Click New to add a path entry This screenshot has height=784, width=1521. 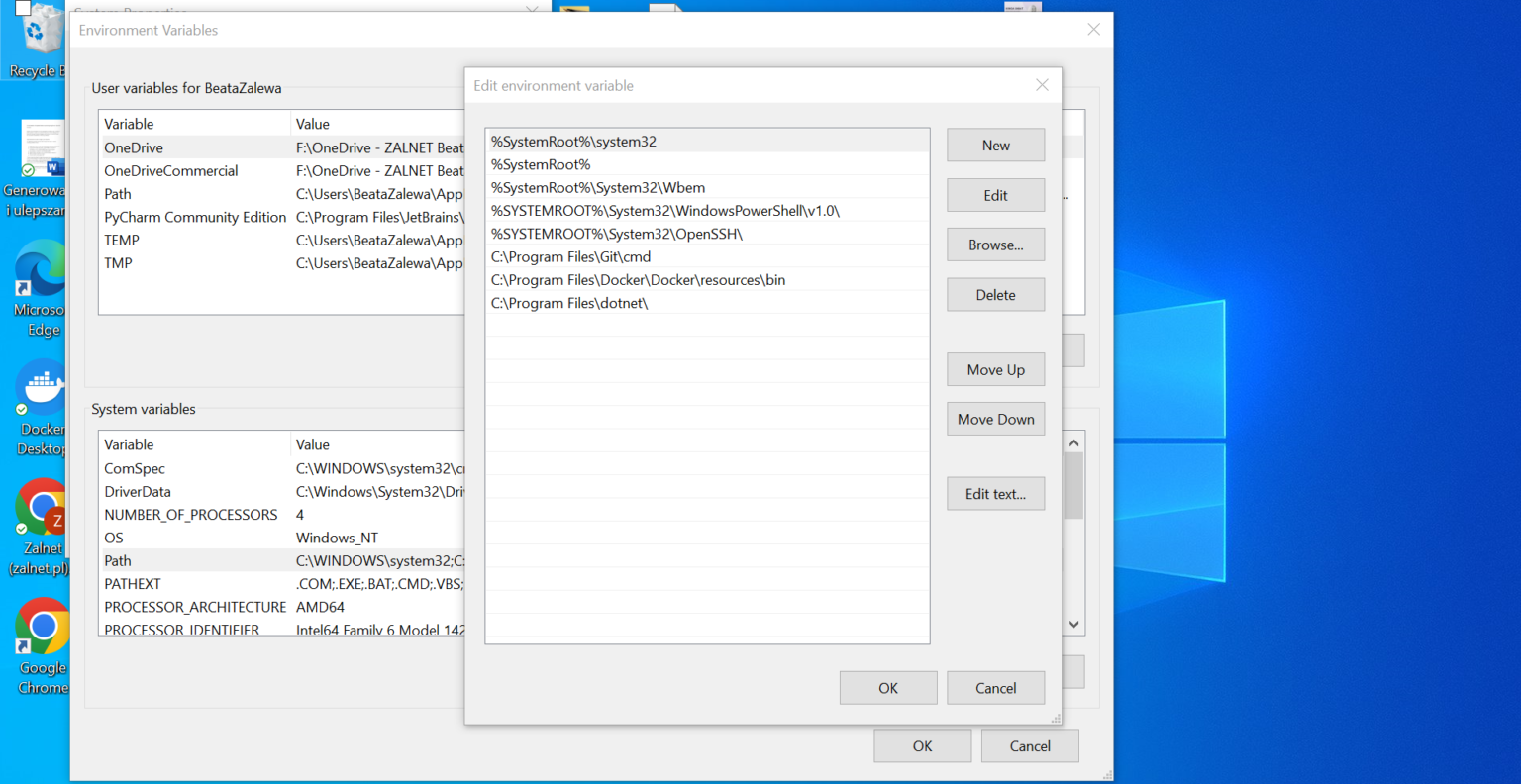pyautogui.click(x=995, y=146)
